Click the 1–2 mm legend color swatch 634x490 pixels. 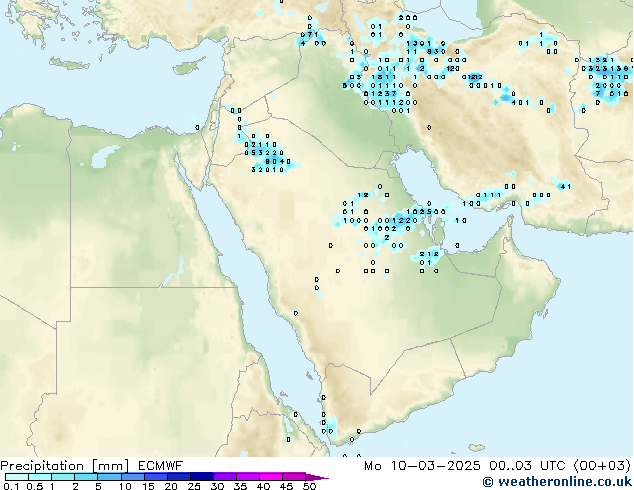pyautogui.click(x=63, y=477)
